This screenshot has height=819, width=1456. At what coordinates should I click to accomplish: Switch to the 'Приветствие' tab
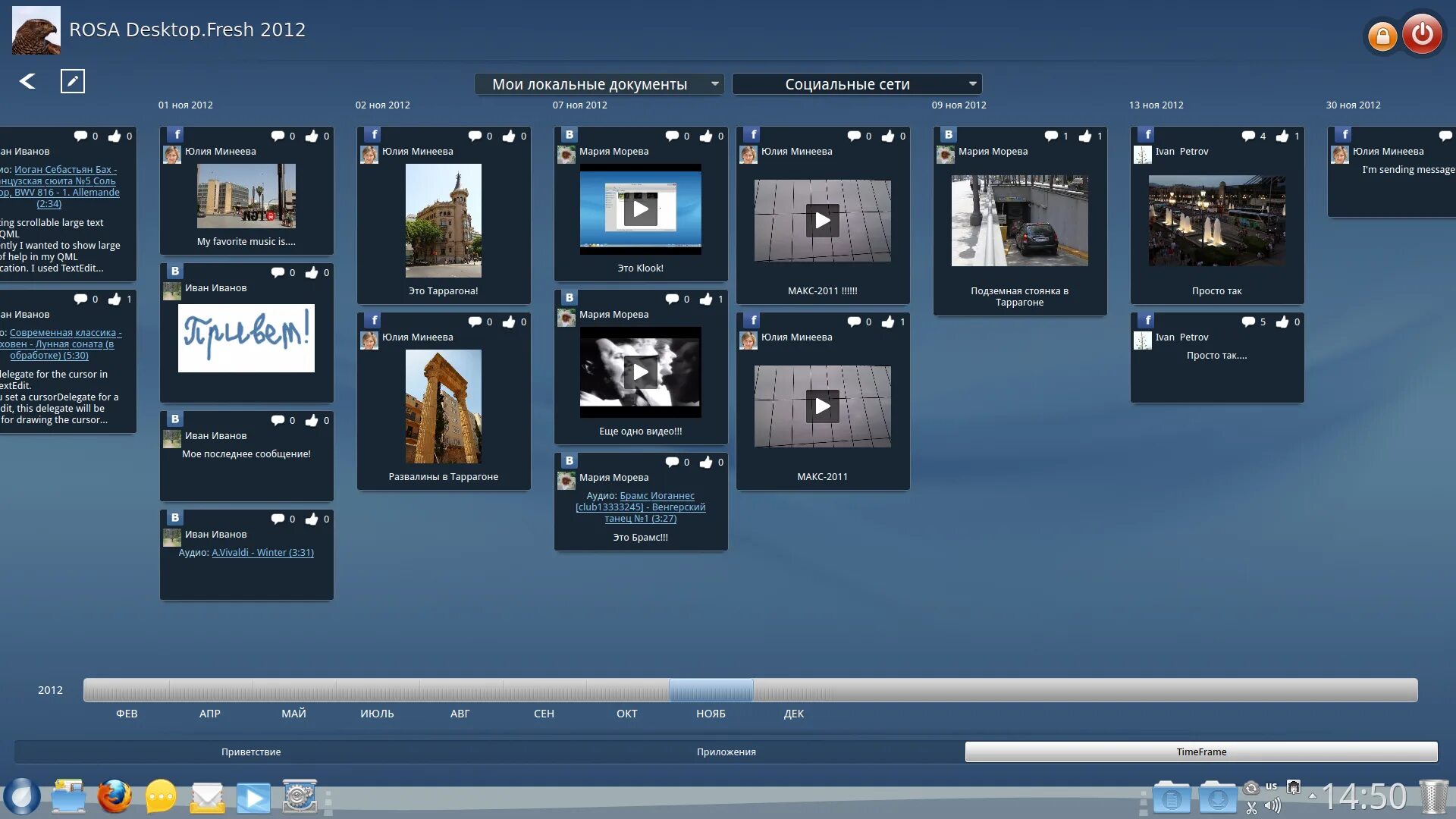251,752
